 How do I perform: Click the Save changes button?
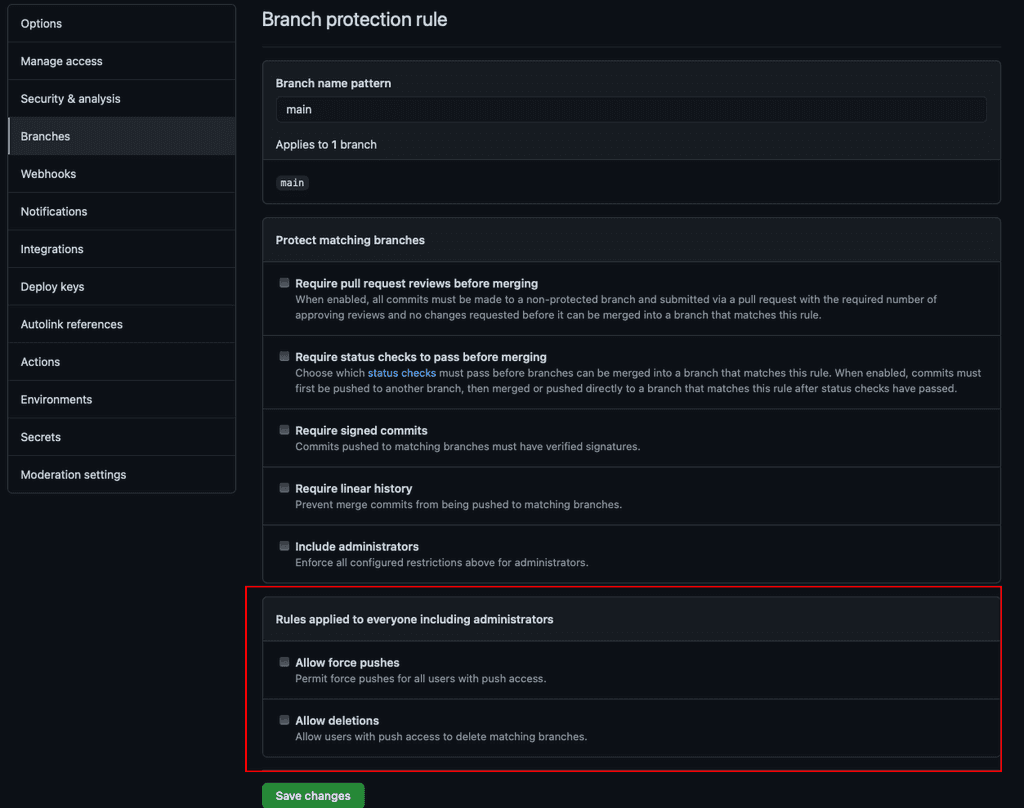(313, 796)
